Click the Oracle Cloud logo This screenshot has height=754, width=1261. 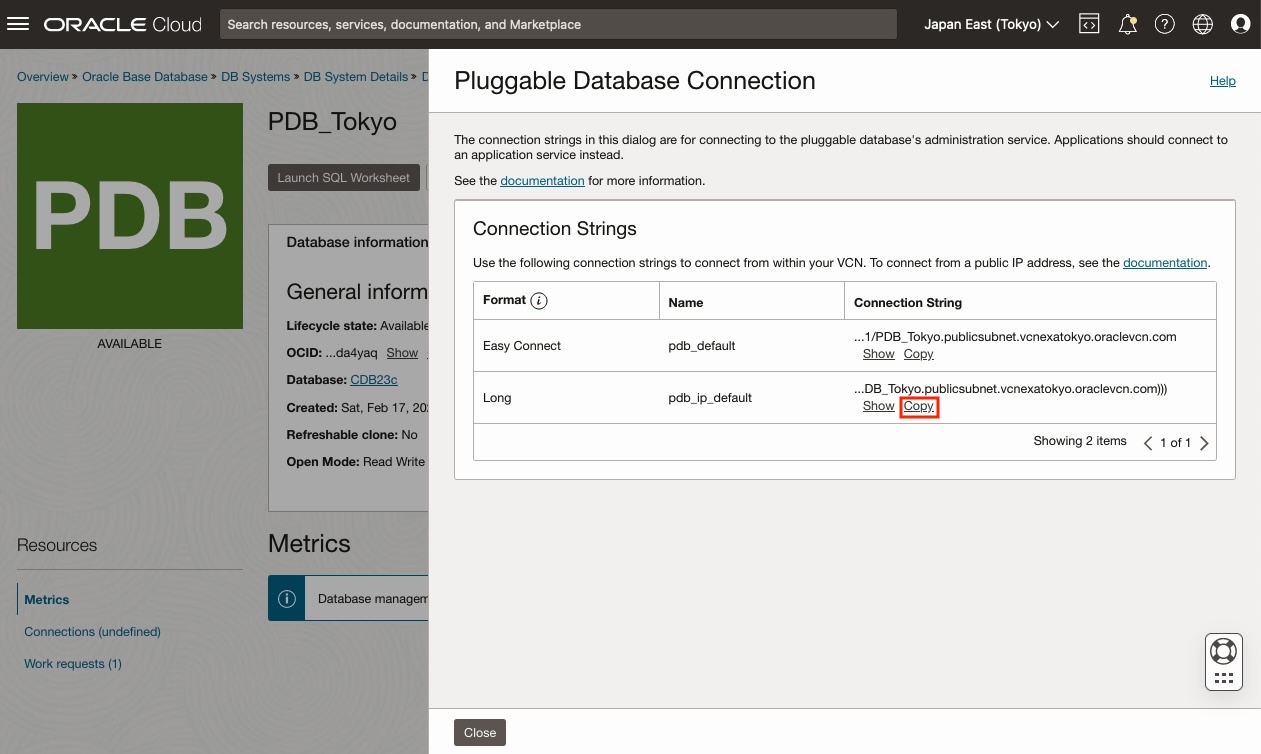[x=122, y=24]
